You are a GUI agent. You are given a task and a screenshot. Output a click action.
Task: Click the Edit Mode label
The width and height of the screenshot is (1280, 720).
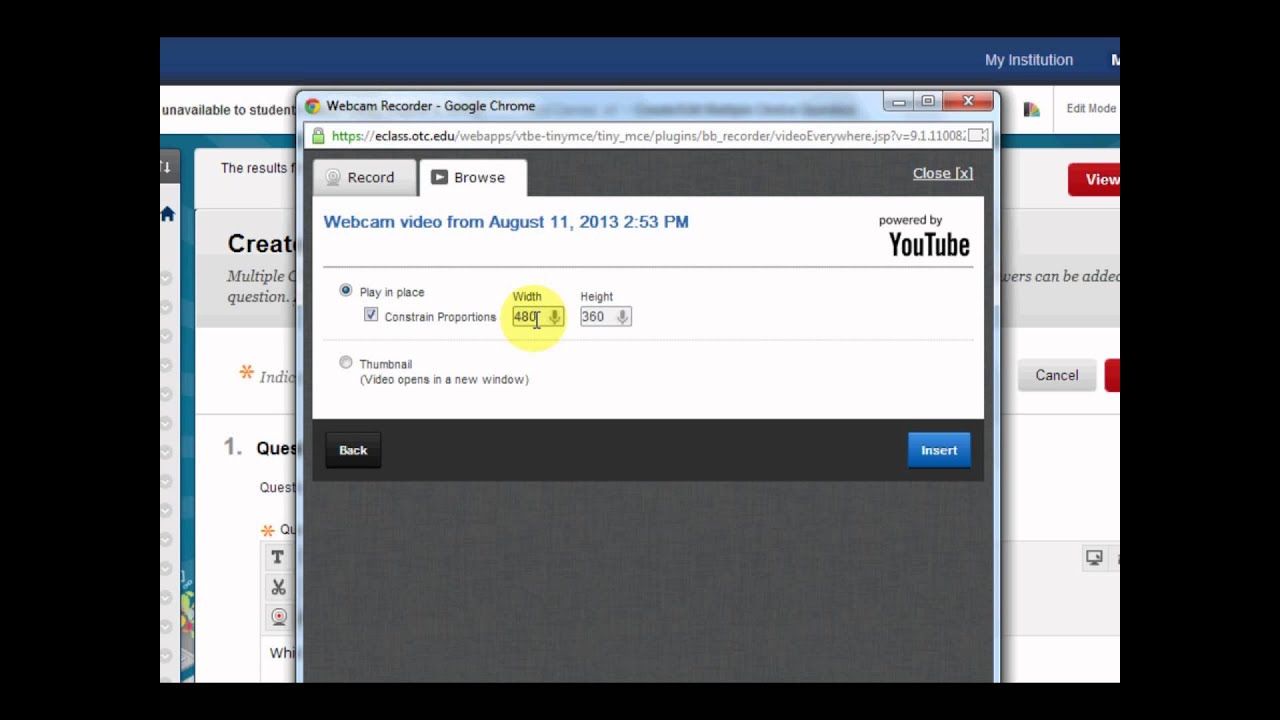[1091, 109]
